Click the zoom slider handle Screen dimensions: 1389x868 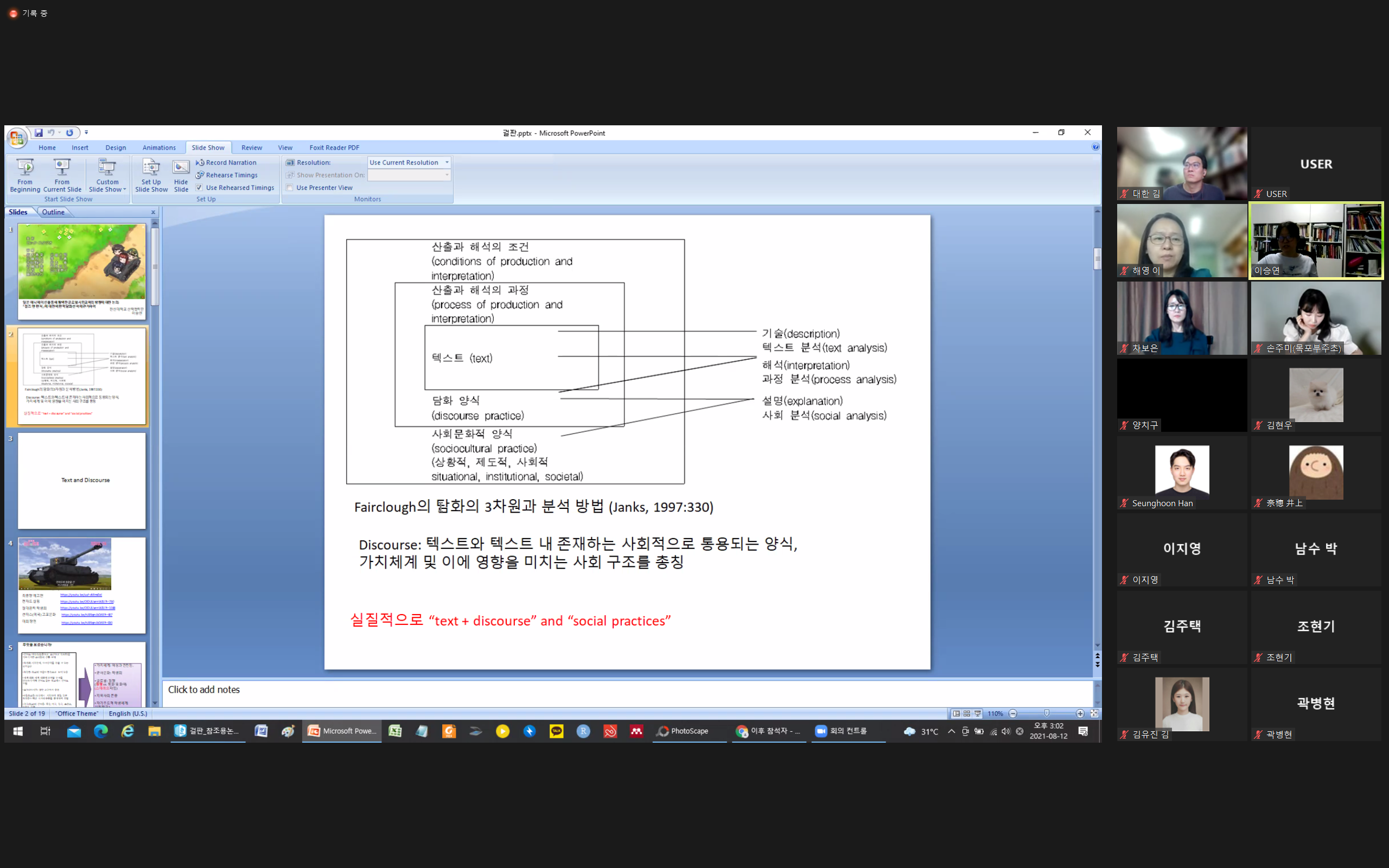pos(1047,713)
